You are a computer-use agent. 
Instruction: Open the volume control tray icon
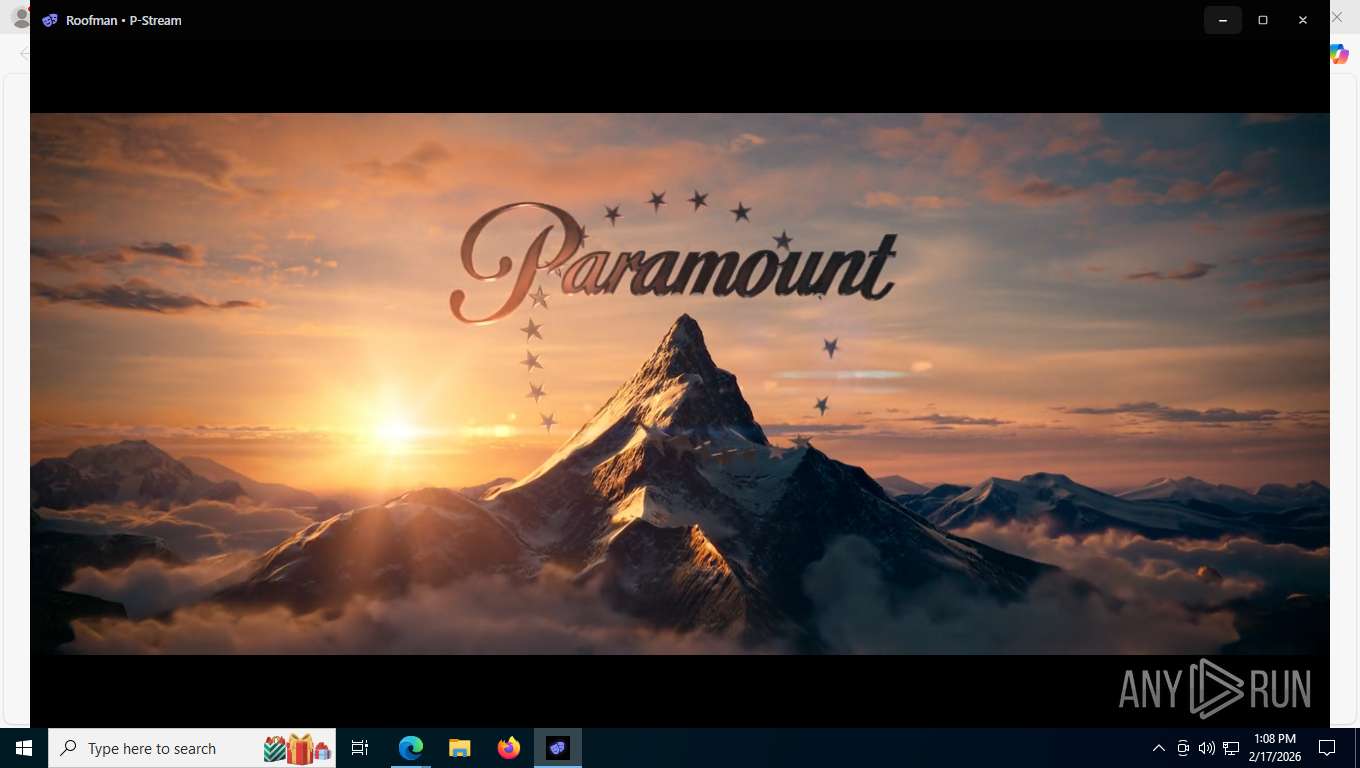click(1207, 748)
